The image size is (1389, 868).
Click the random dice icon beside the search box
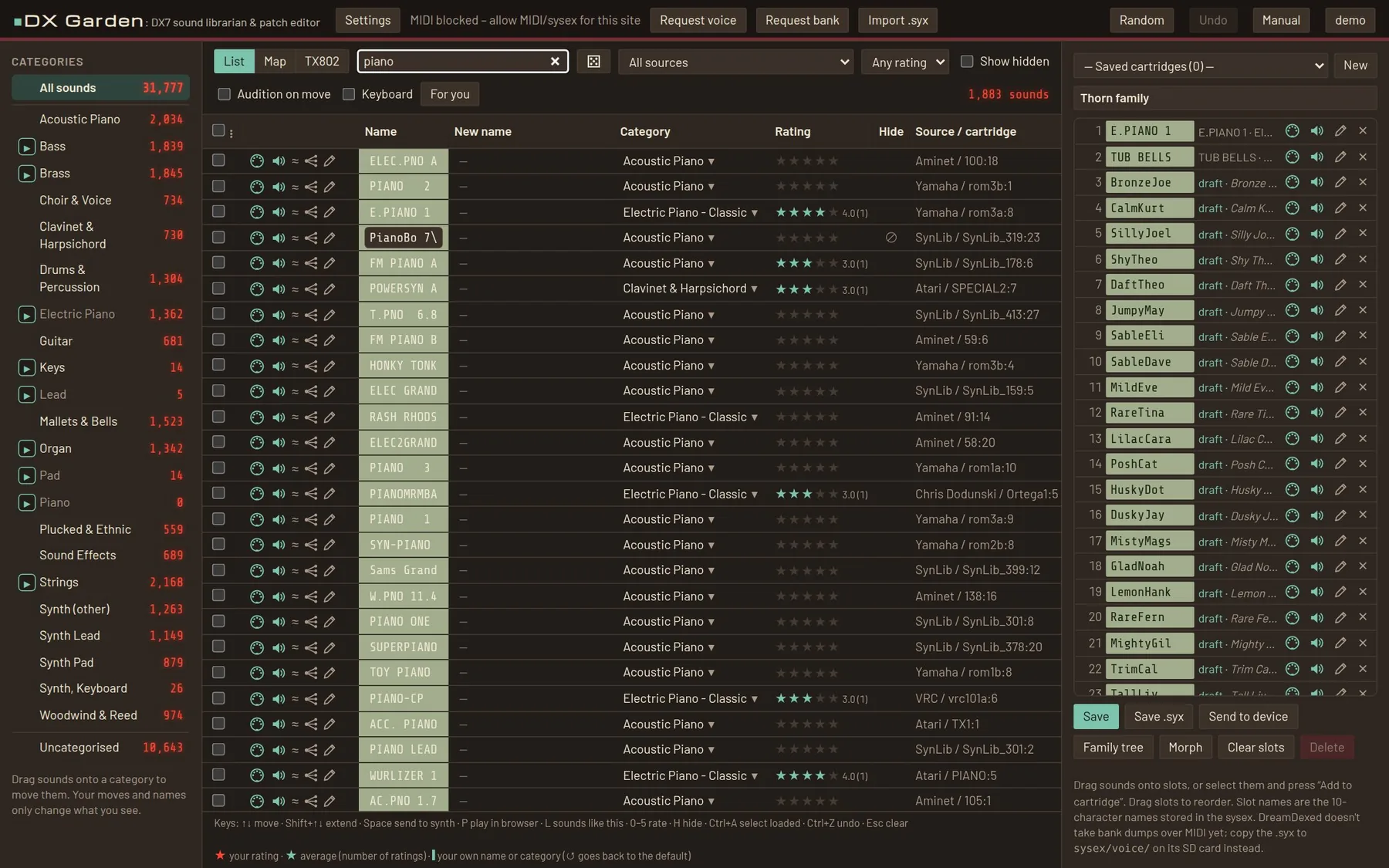[x=593, y=62]
